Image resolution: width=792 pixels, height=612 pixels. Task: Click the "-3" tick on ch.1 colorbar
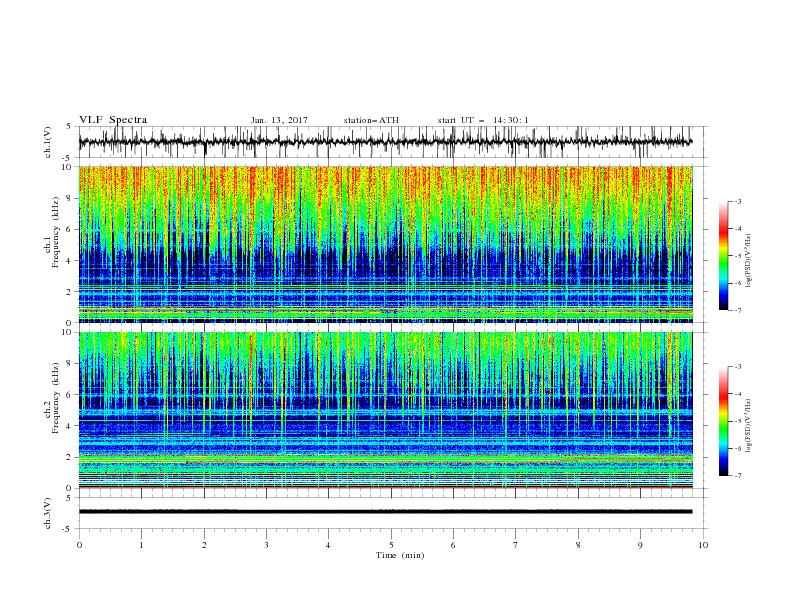(738, 201)
